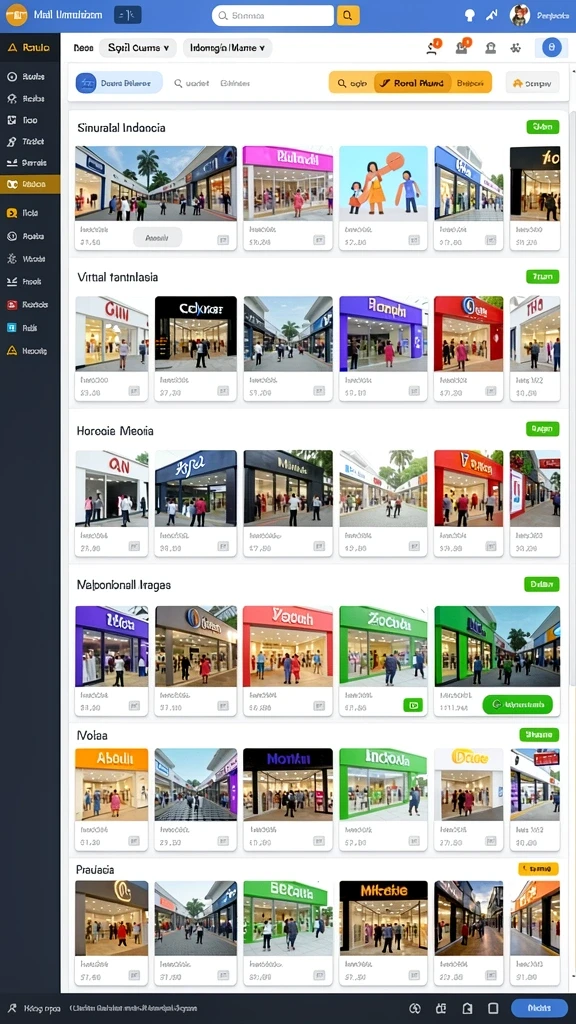Screen dimensions: 576x1024
Task: Click the blue circular button in header row
Action: (552, 47)
